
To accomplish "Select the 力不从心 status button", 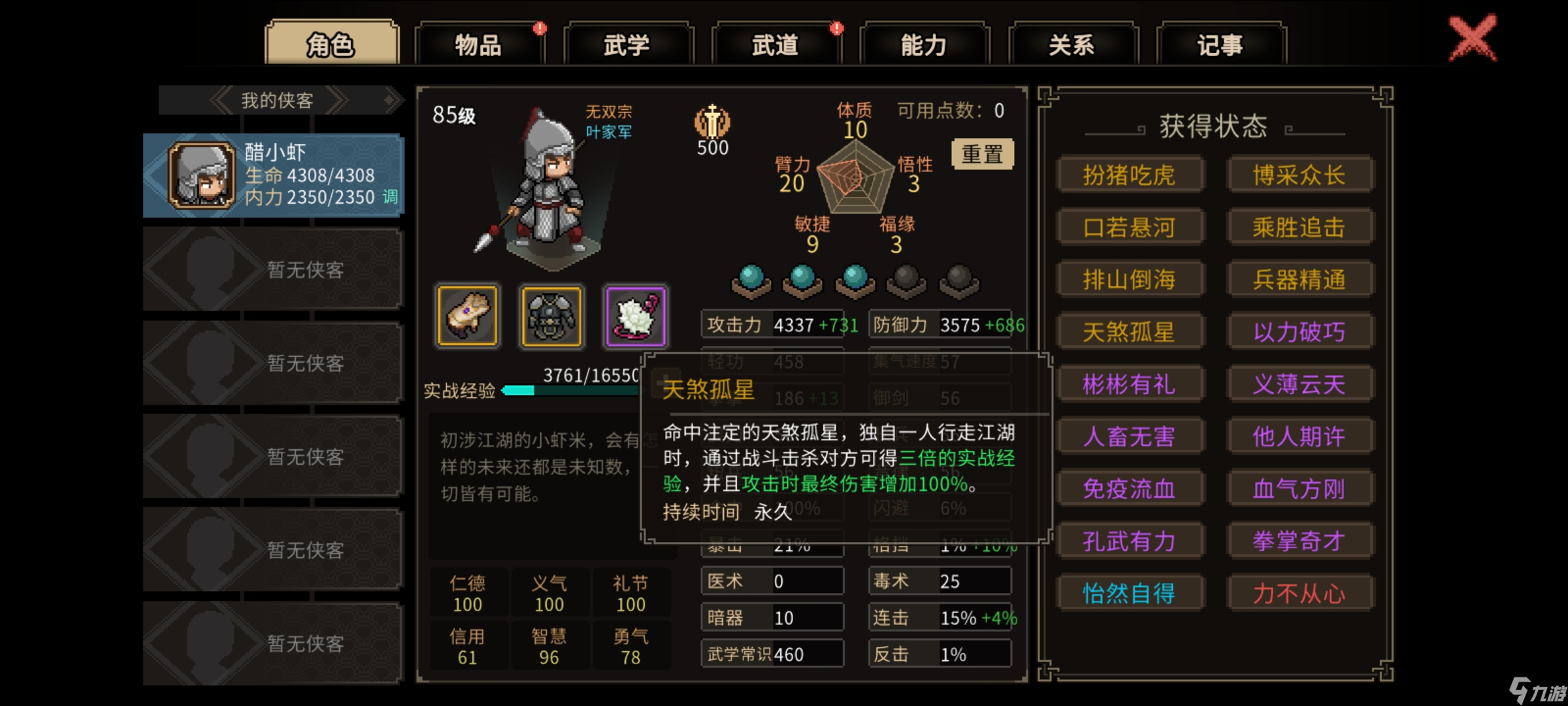I will pyautogui.click(x=1299, y=593).
